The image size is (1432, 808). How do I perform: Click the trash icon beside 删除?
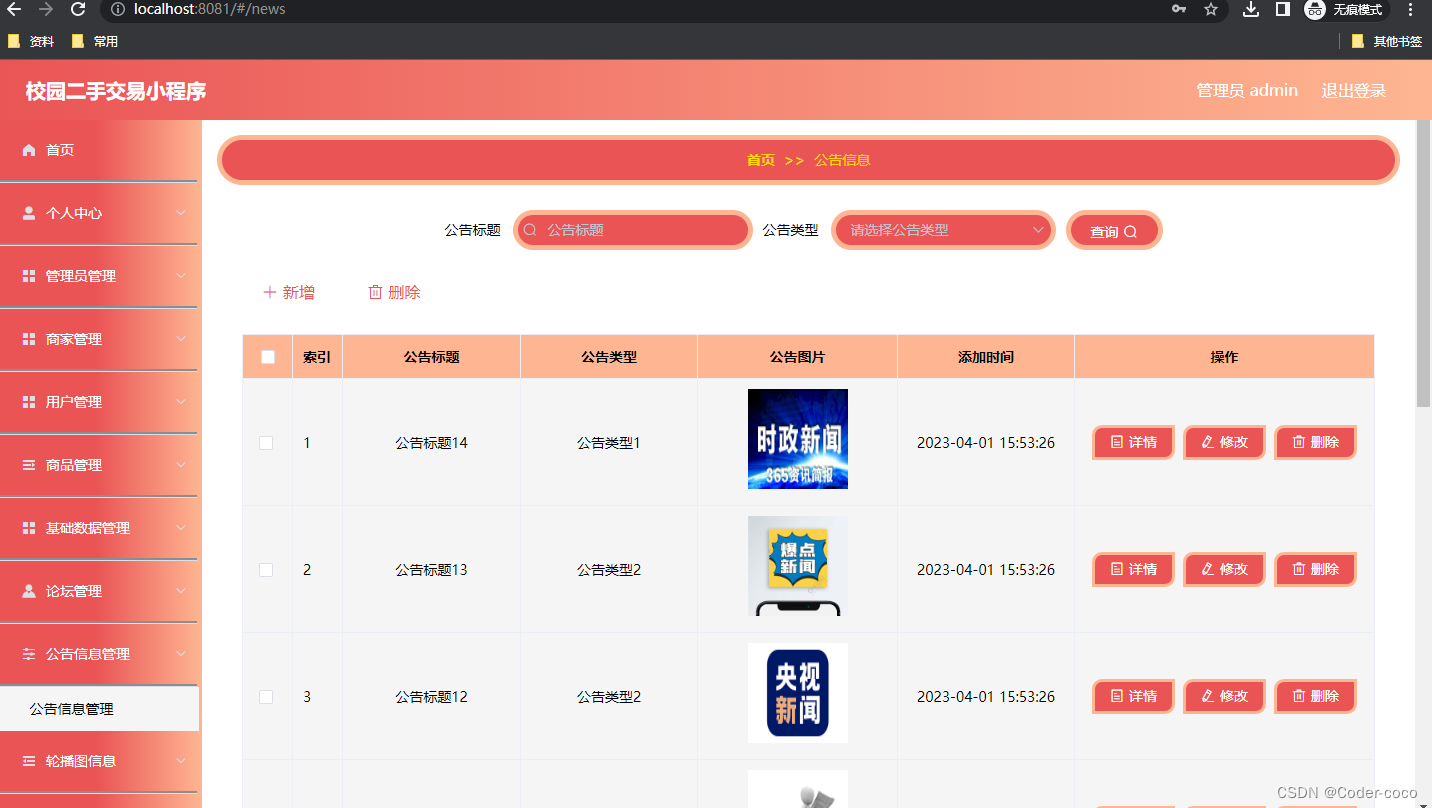(x=375, y=292)
